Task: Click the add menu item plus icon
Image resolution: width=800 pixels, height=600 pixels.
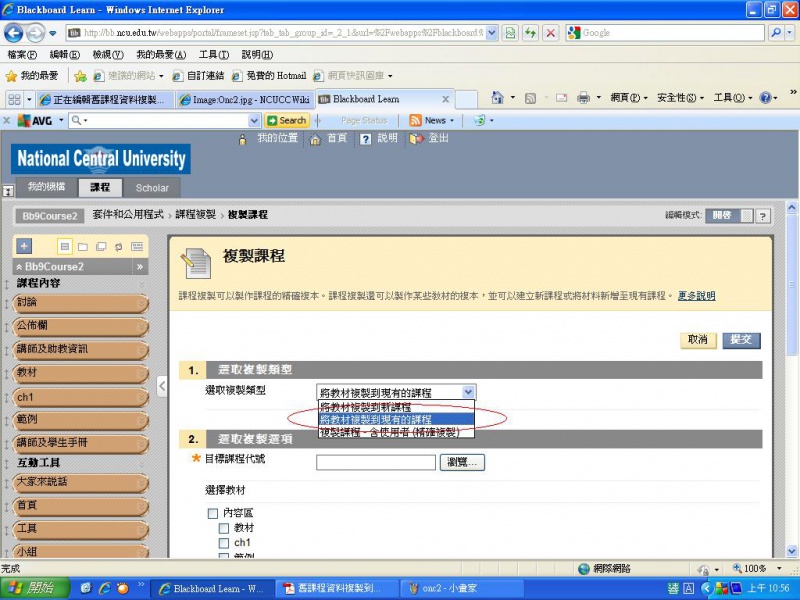Action: pyautogui.click(x=24, y=246)
